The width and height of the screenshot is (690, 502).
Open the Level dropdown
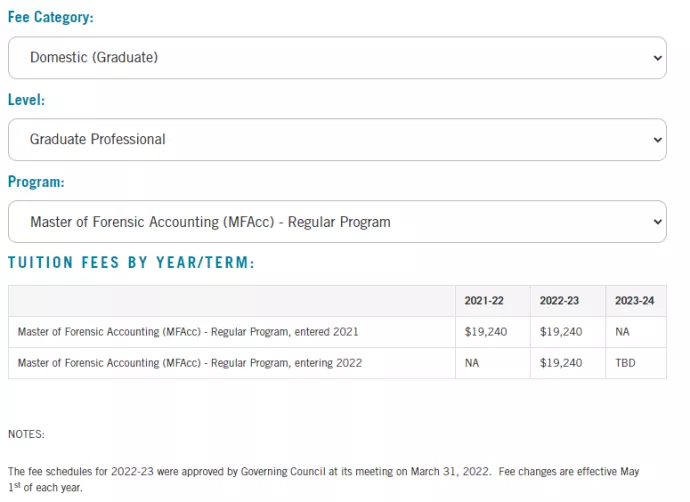337,139
